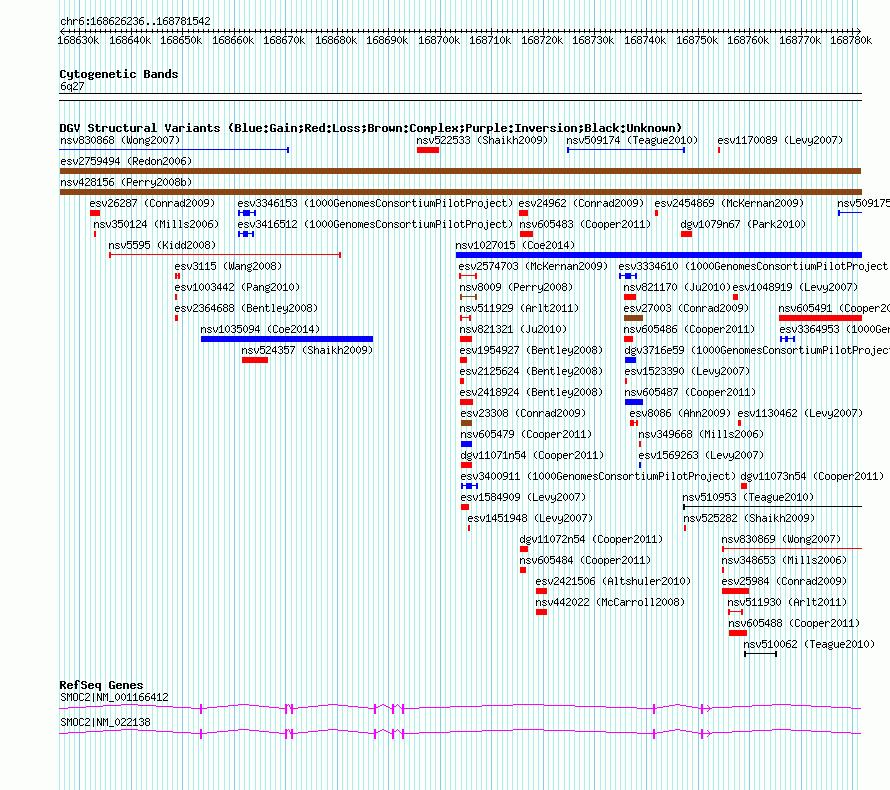Open nsv821170 (Ju2010) entry
The width and height of the screenshot is (890, 790).
click(x=677, y=287)
